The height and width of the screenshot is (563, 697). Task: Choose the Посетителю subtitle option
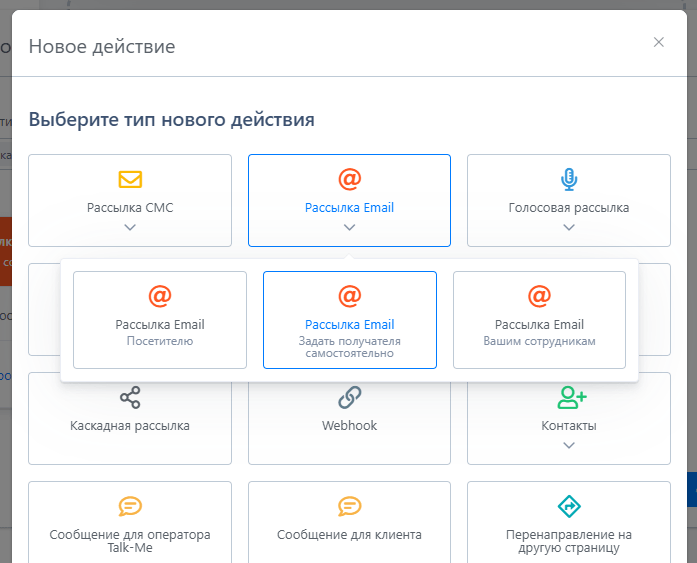click(160, 341)
